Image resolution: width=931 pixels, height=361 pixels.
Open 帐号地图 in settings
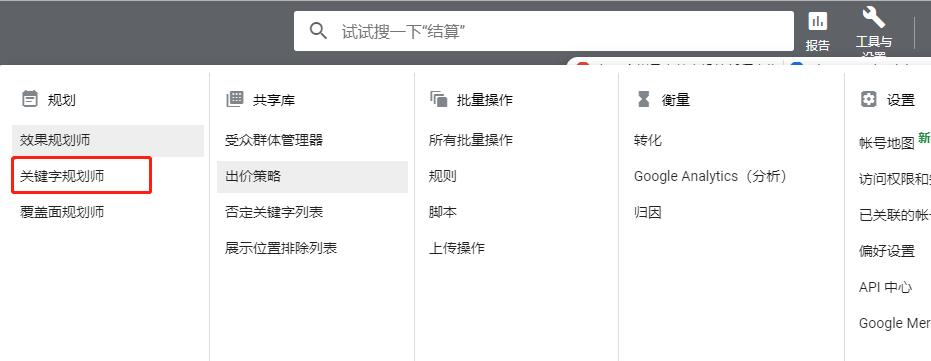pos(886,143)
